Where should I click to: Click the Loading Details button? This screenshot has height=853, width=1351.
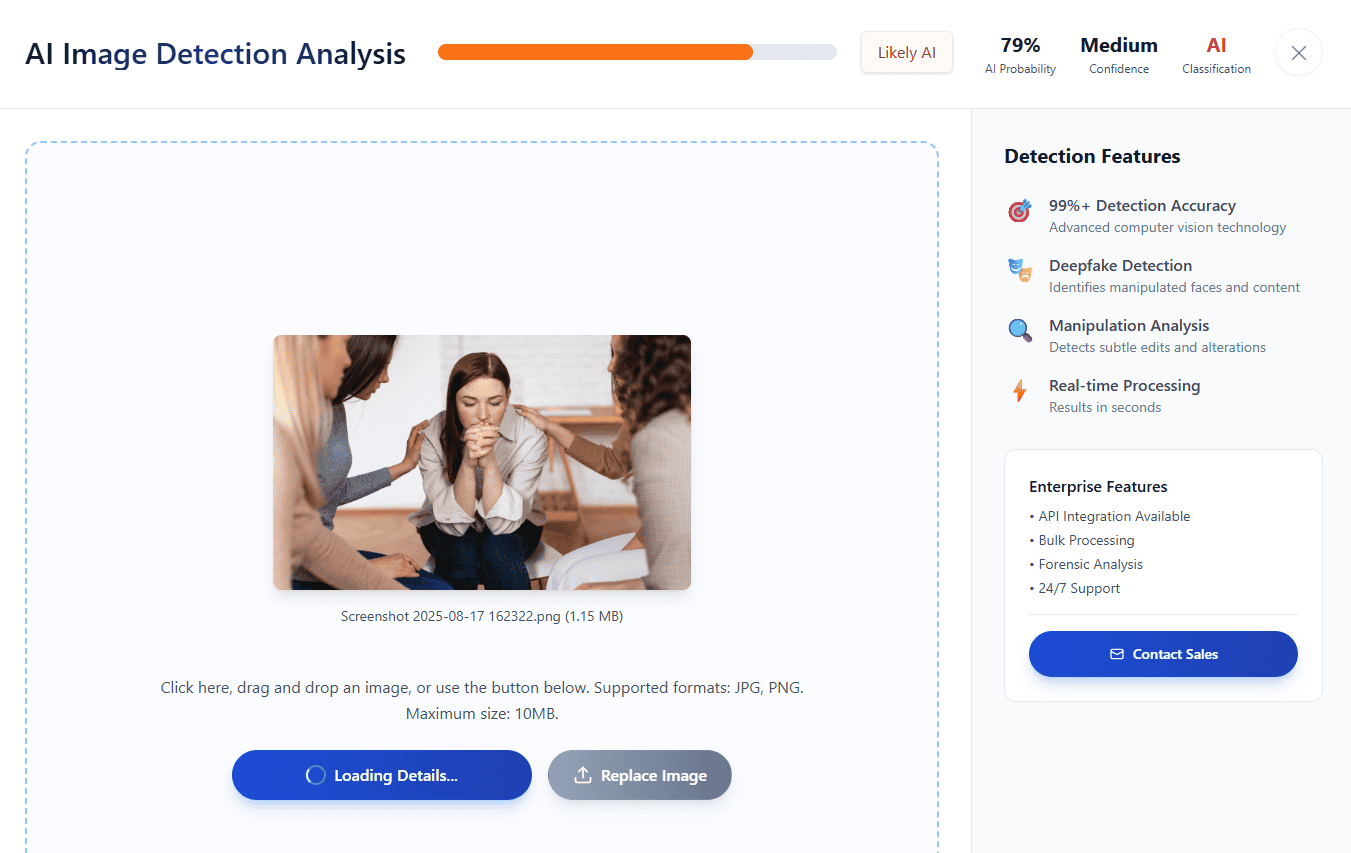click(x=382, y=775)
